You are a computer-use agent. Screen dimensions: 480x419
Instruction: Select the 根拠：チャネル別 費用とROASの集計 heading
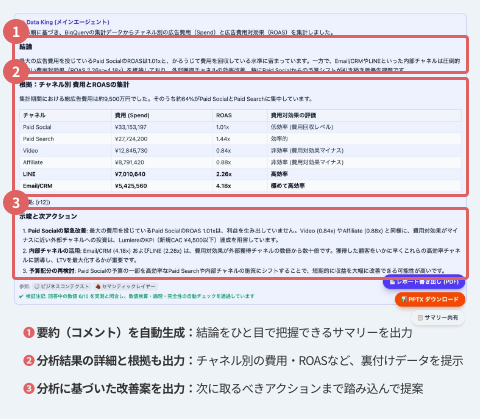pos(74,85)
